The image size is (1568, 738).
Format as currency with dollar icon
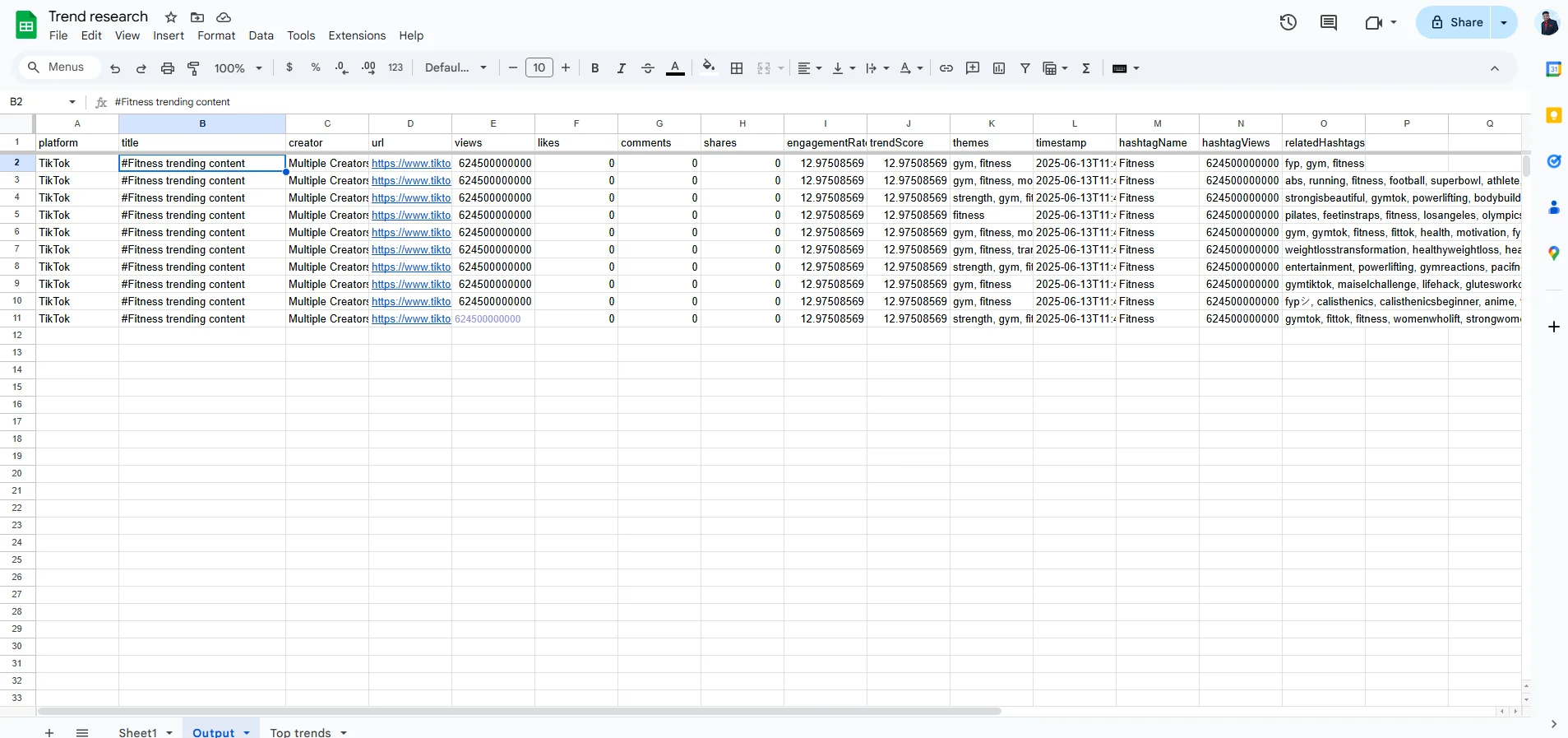pos(289,67)
